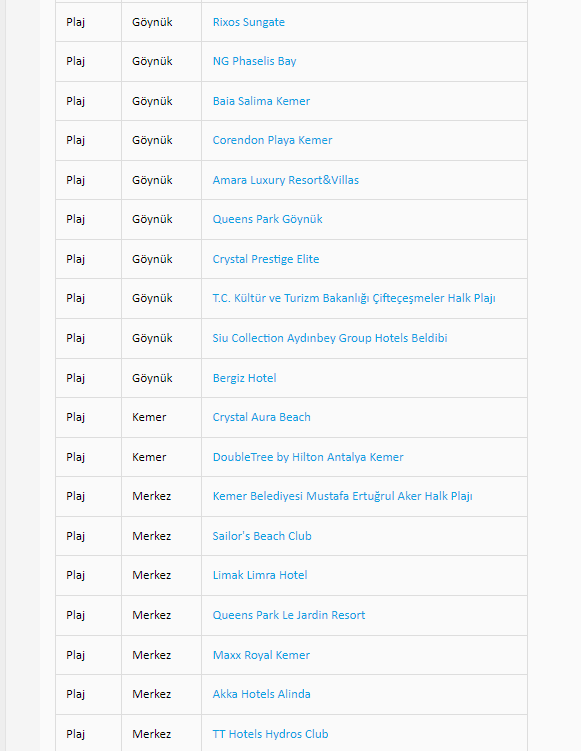Click the Bergiz Hotel link
The width and height of the screenshot is (581, 751).
tap(244, 378)
